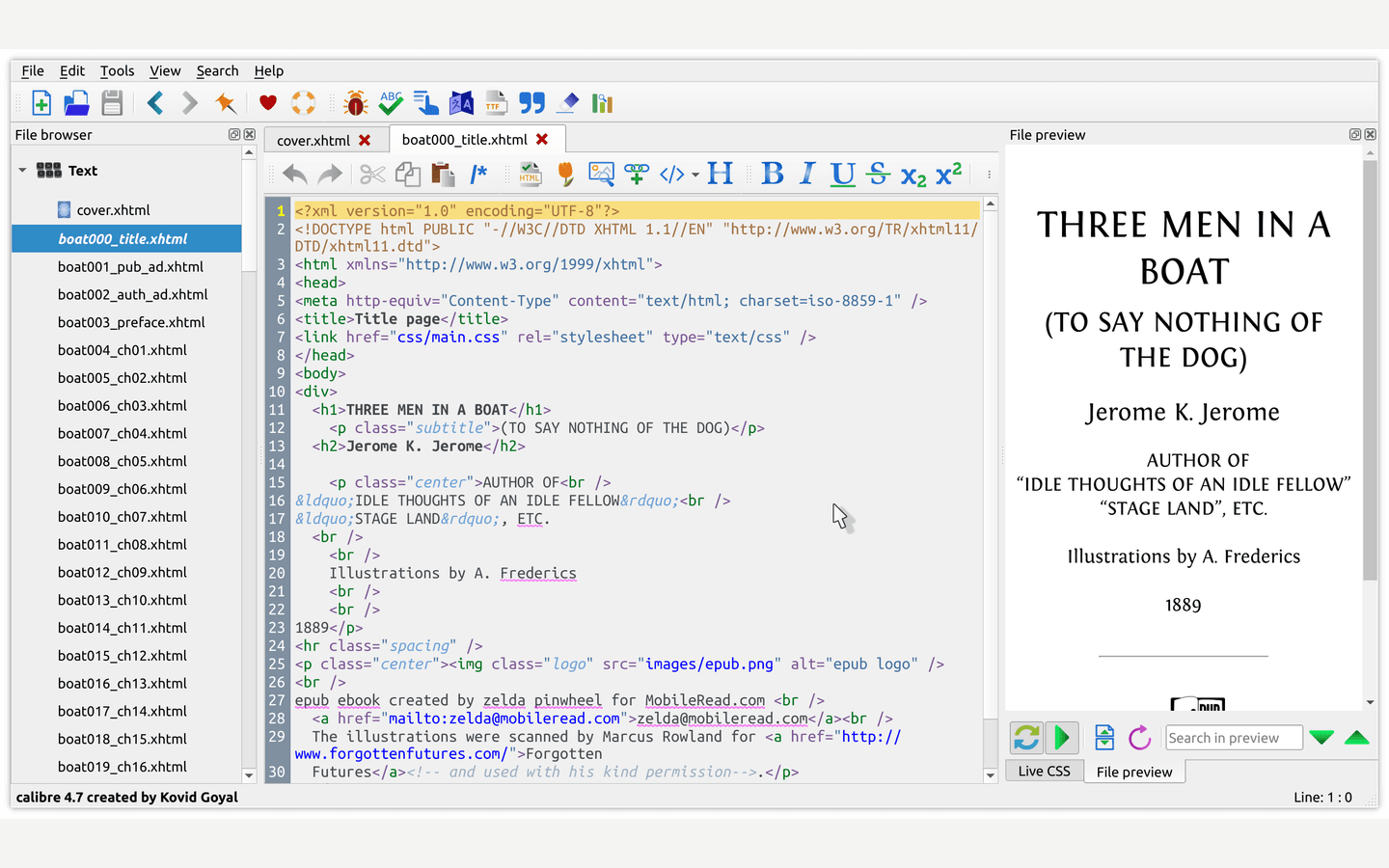Open the table of contents editor icon
The width and height of the screenshot is (1389, 868).
point(425,103)
